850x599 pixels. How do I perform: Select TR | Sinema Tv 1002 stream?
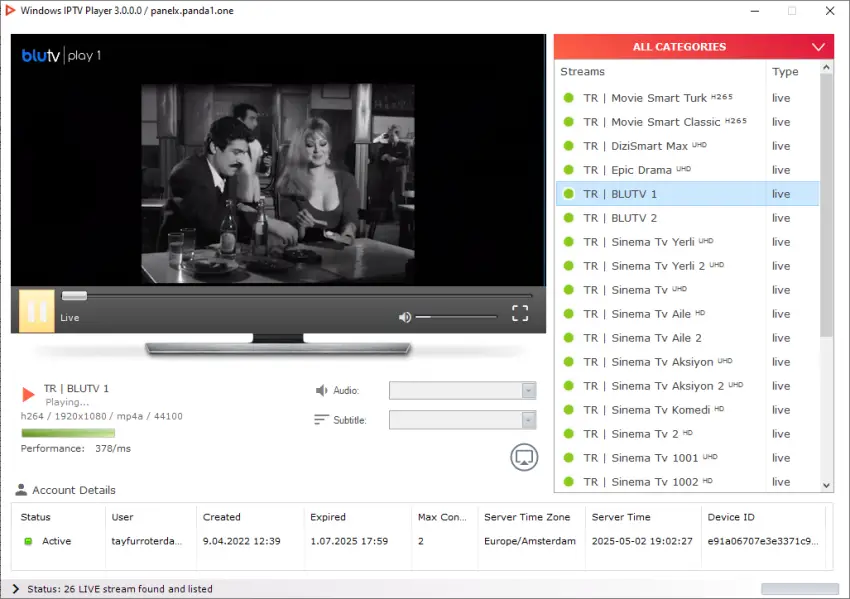pyautogui.click(x=687, y=481)
